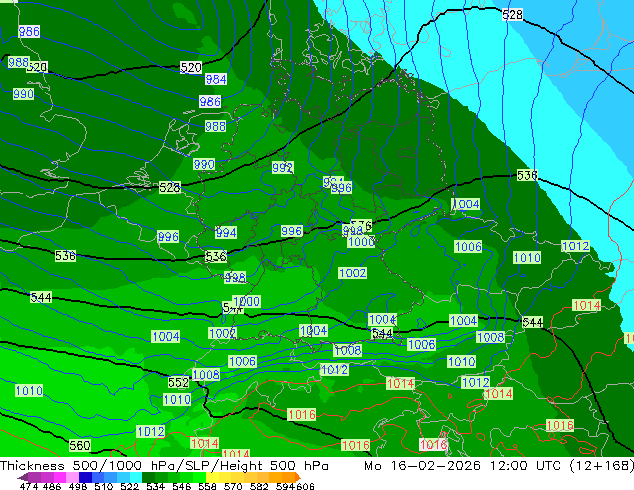Click the bright yellow 558 legend swatch
The height and width of the screenshot is (490, 634).
click(212, 477)
